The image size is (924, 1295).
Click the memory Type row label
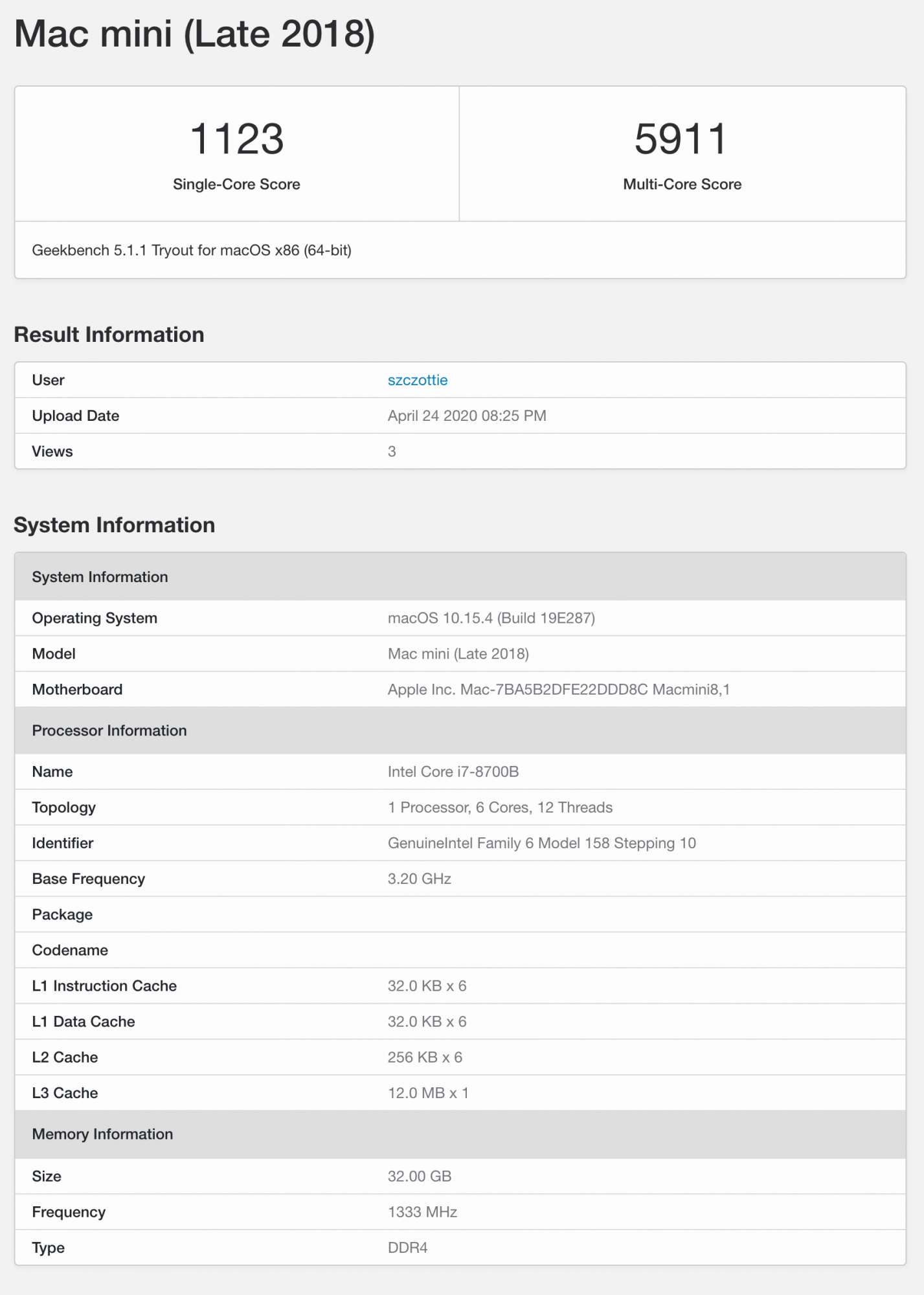coord(48,1248)
